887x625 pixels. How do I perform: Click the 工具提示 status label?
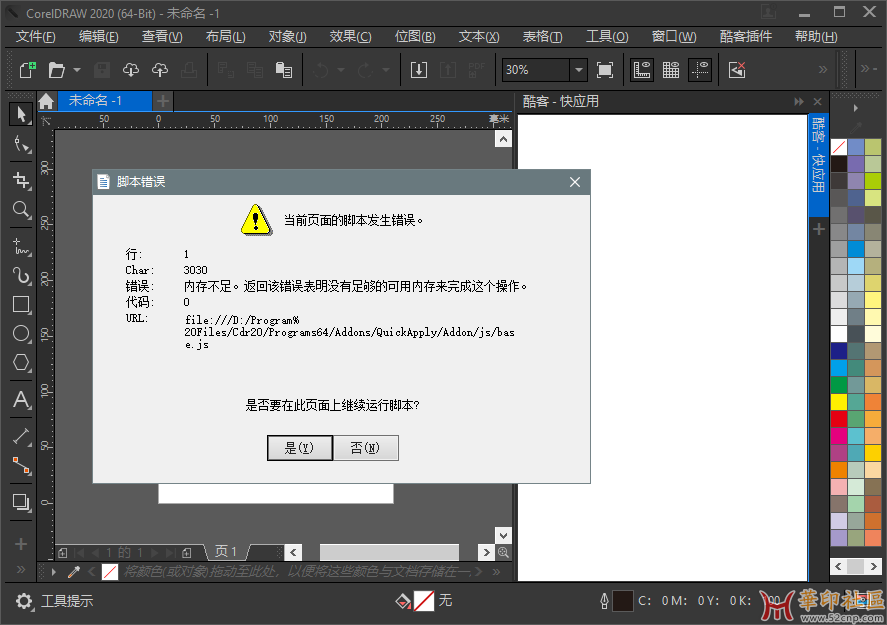pos(67,601)
